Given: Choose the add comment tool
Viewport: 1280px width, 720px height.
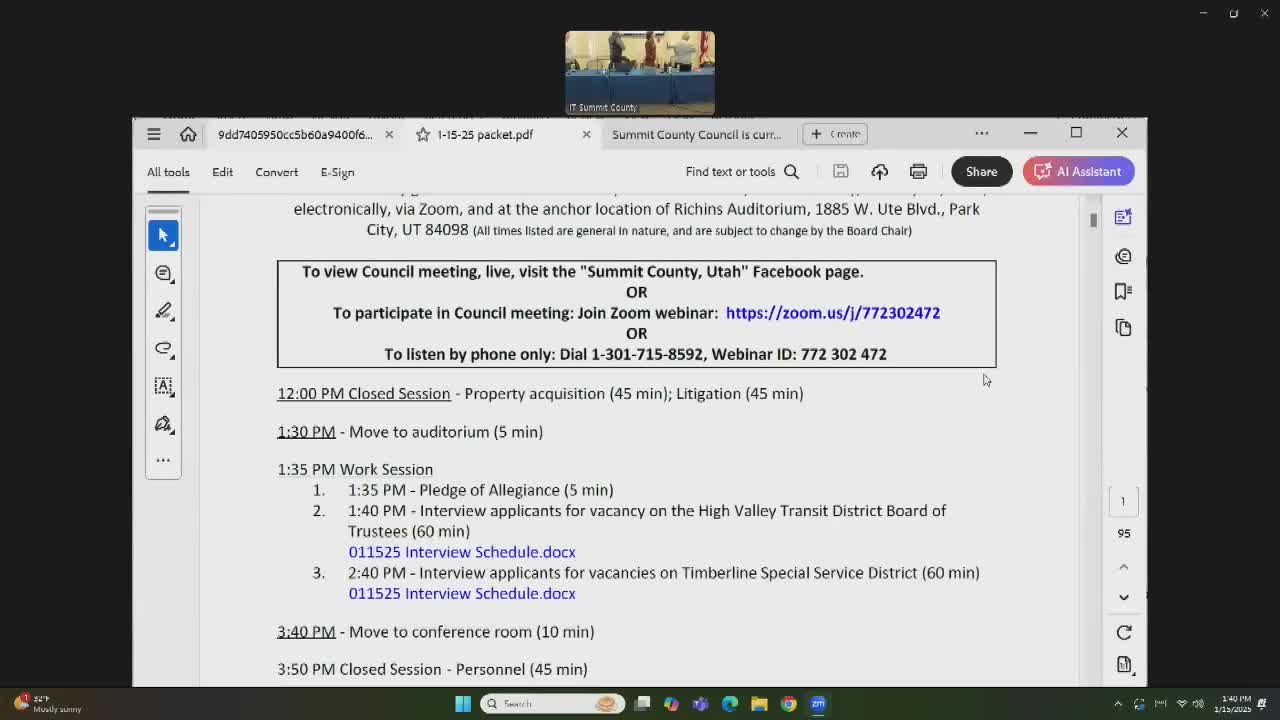Looking at the screenshot, I should point(163,273).
